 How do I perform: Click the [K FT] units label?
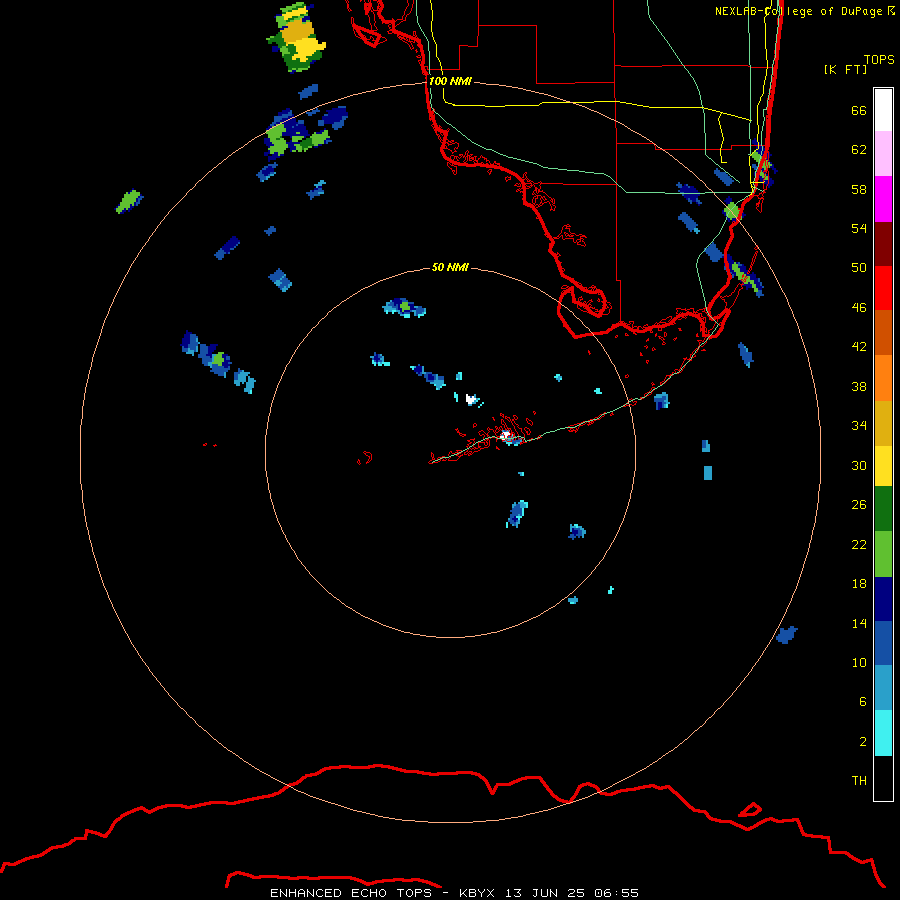(x=845, y=69)
